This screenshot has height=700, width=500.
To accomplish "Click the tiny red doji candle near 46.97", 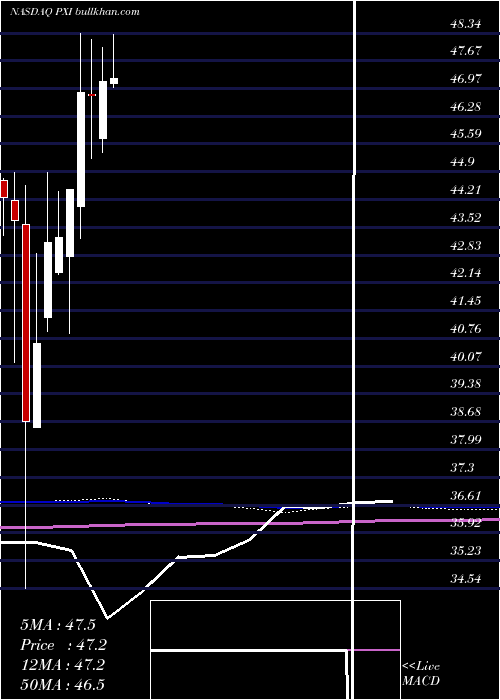I will (x=92, y=95).
